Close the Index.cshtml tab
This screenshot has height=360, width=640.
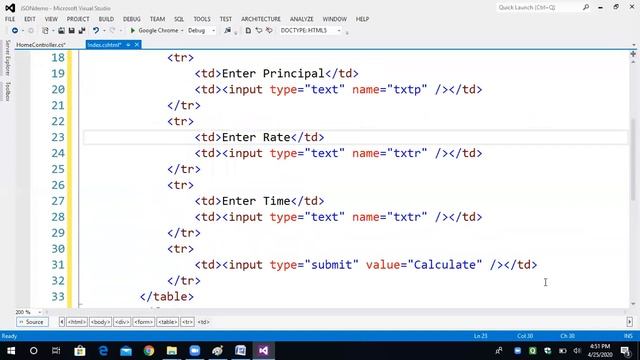137,44
